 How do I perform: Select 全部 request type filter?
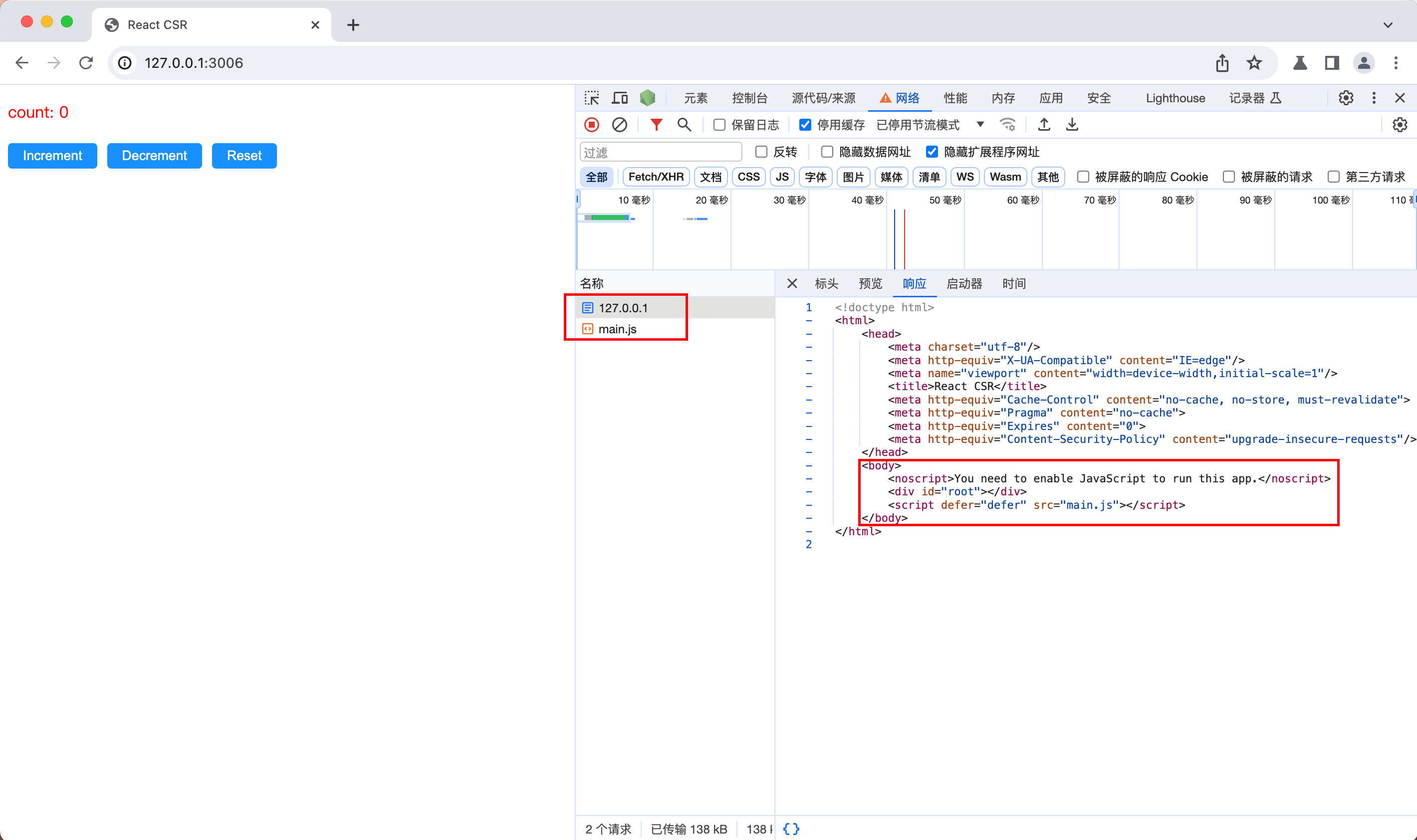tap(596, 177)
